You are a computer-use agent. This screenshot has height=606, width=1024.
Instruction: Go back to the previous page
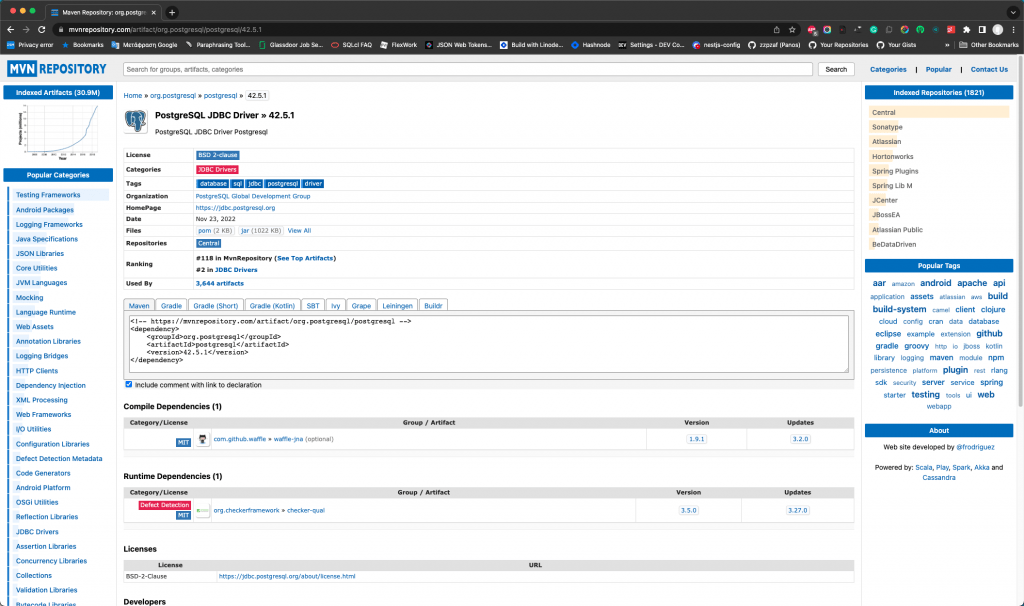(x=10, y=29)
